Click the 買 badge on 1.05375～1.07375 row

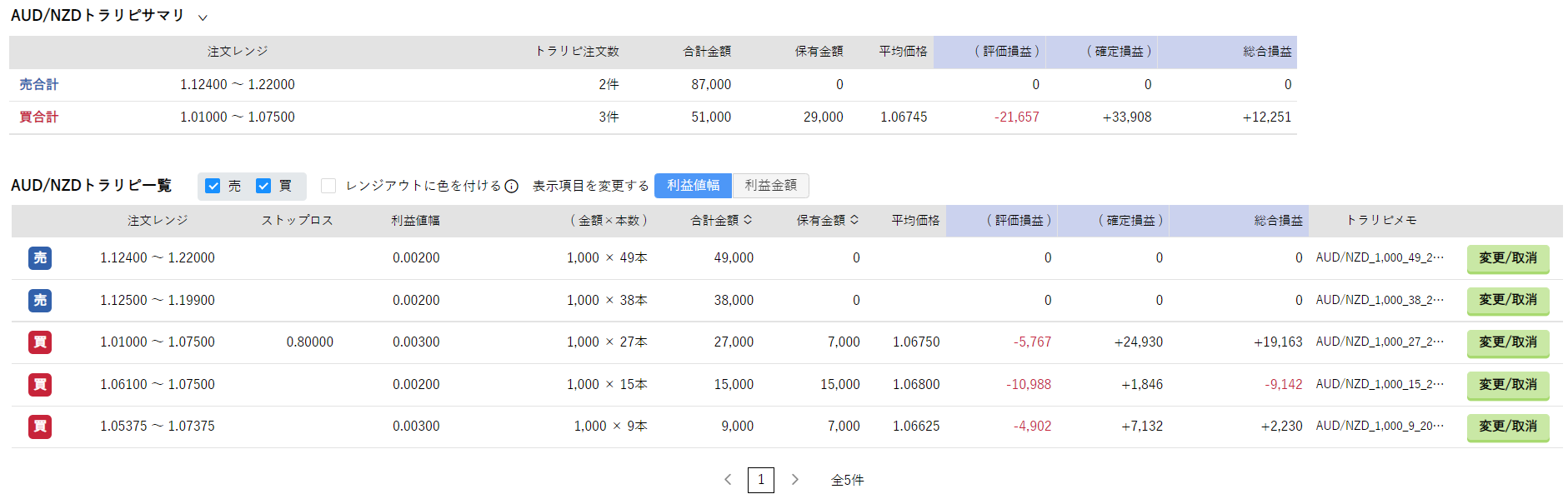[40, 427]
